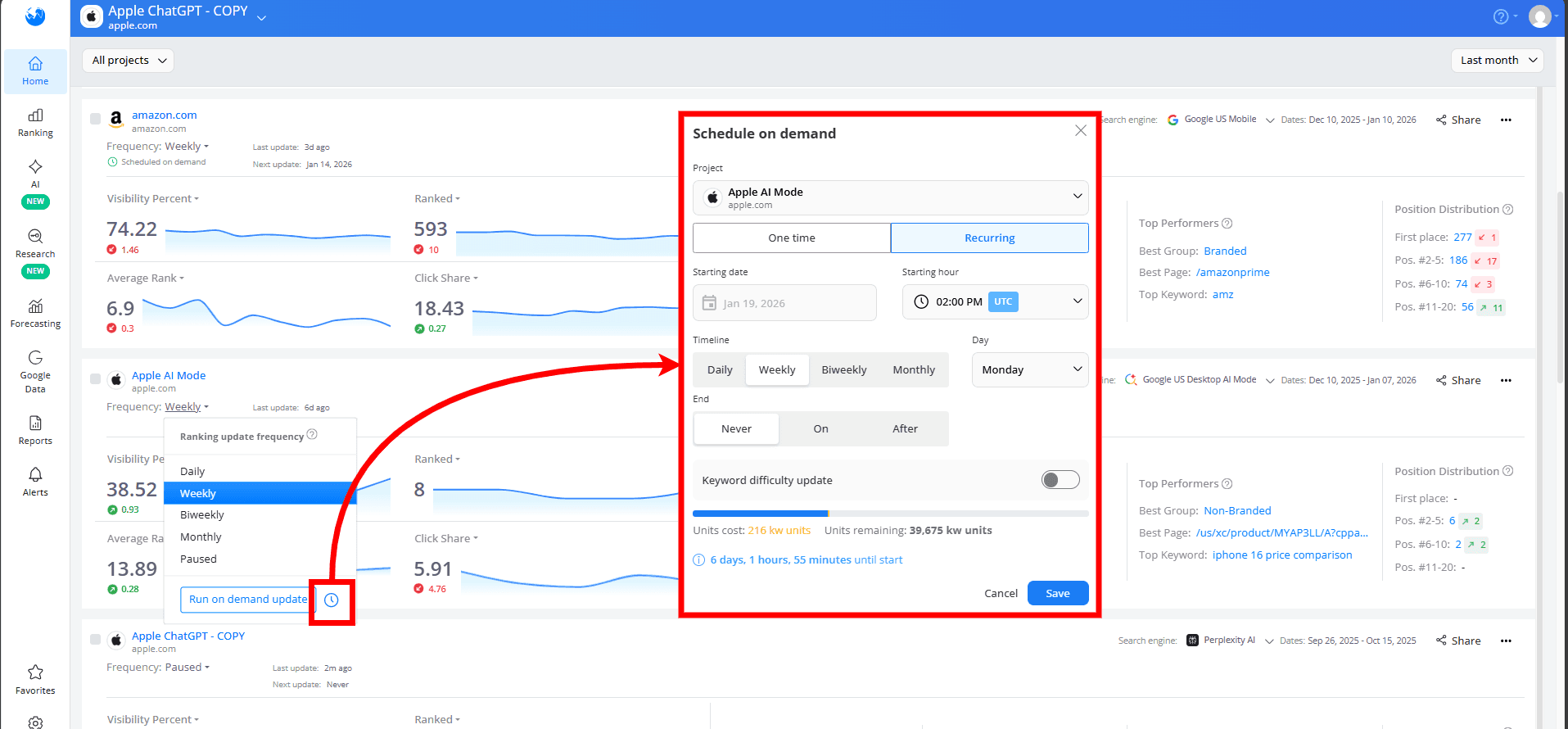Choose Daily timeline tab in dialog
This screenshot has width=1568, height=729.
(720, 370)
